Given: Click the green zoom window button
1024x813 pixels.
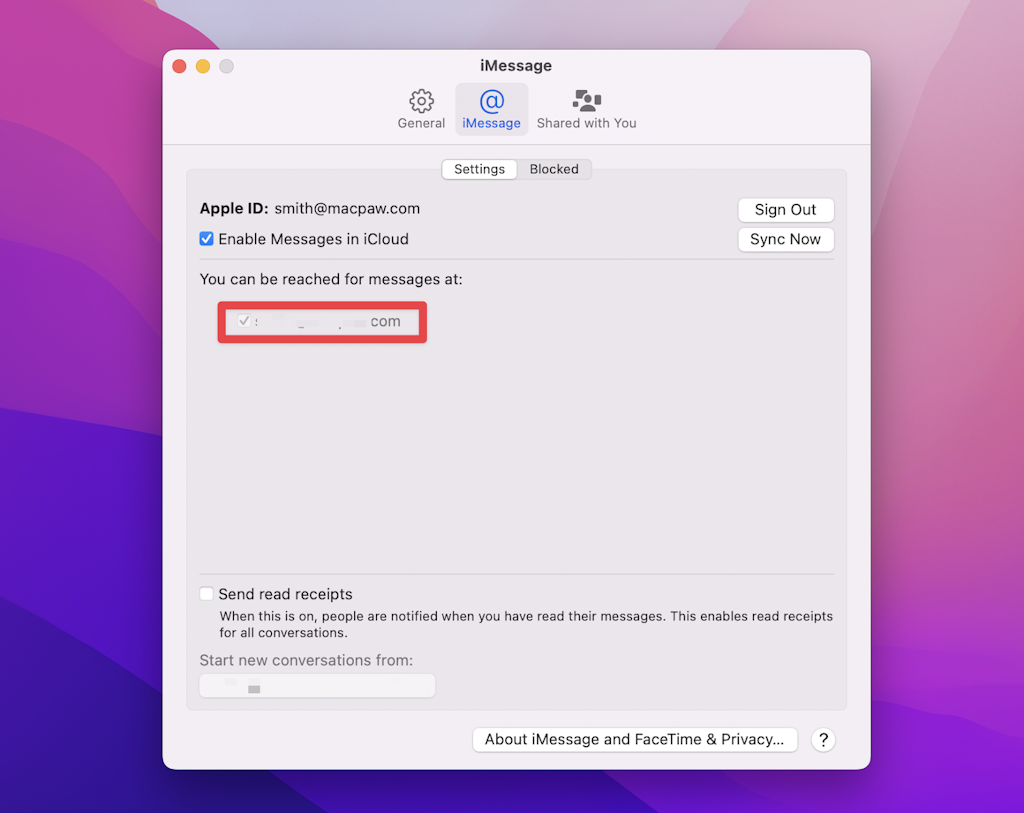Looking at the screenshot, I should (226, 65).
